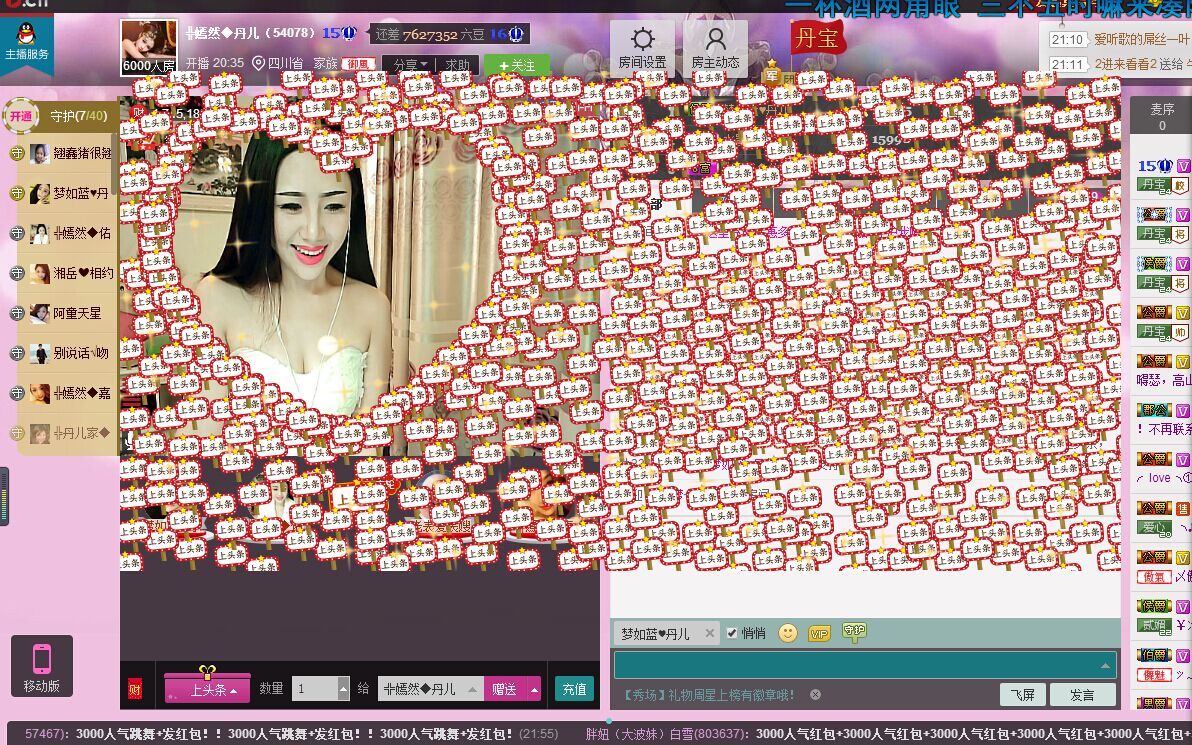Remove chat target 梦如蓝♥丹儿 tag

709,632
